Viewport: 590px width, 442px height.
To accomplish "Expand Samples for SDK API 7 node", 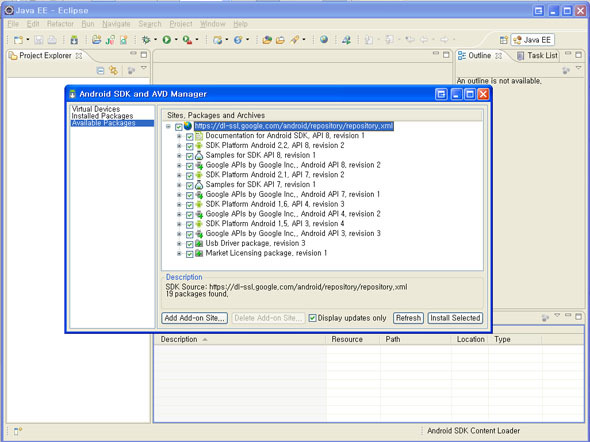I will pos(179,185).
